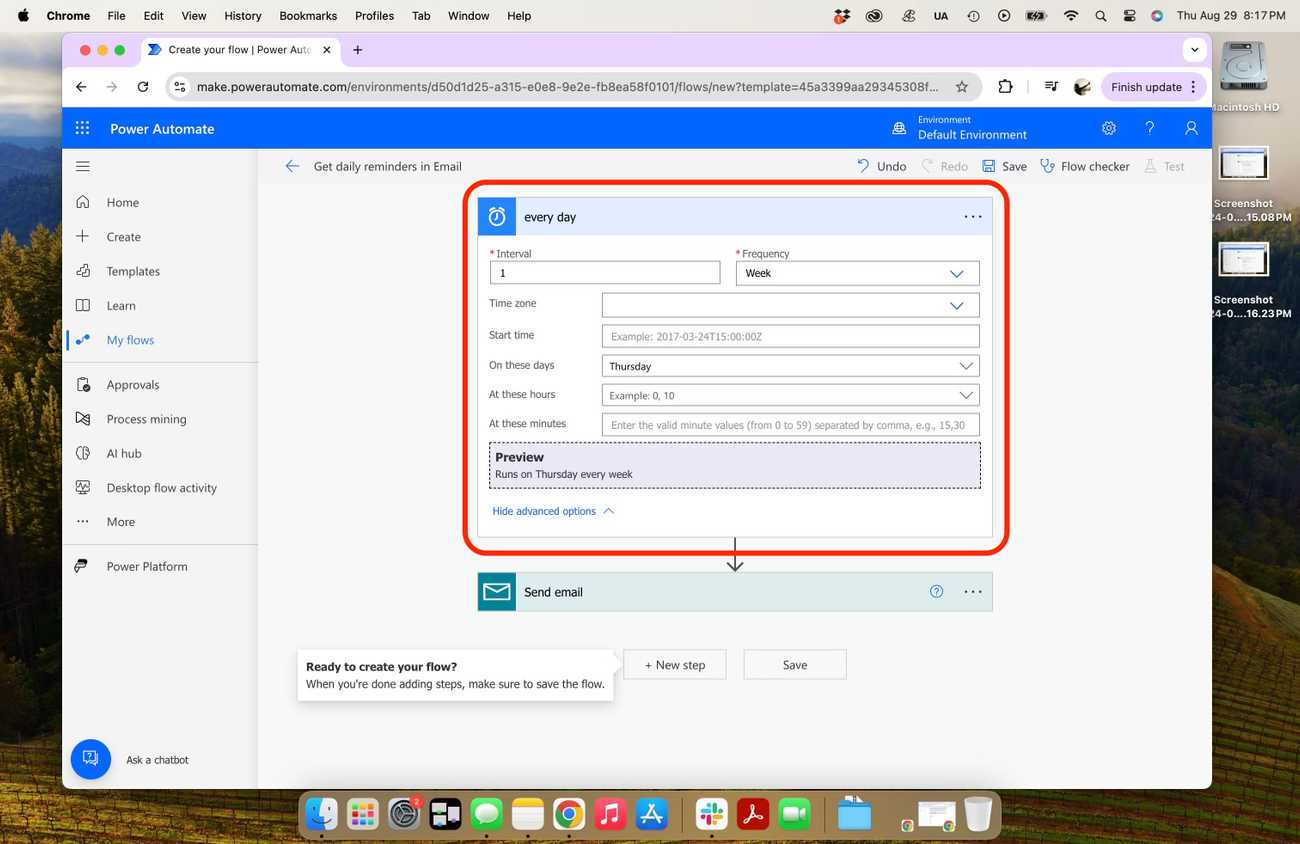Open Slack from the Dock
Viewport: 1300px width, 844px height.
tap(711, 814)
